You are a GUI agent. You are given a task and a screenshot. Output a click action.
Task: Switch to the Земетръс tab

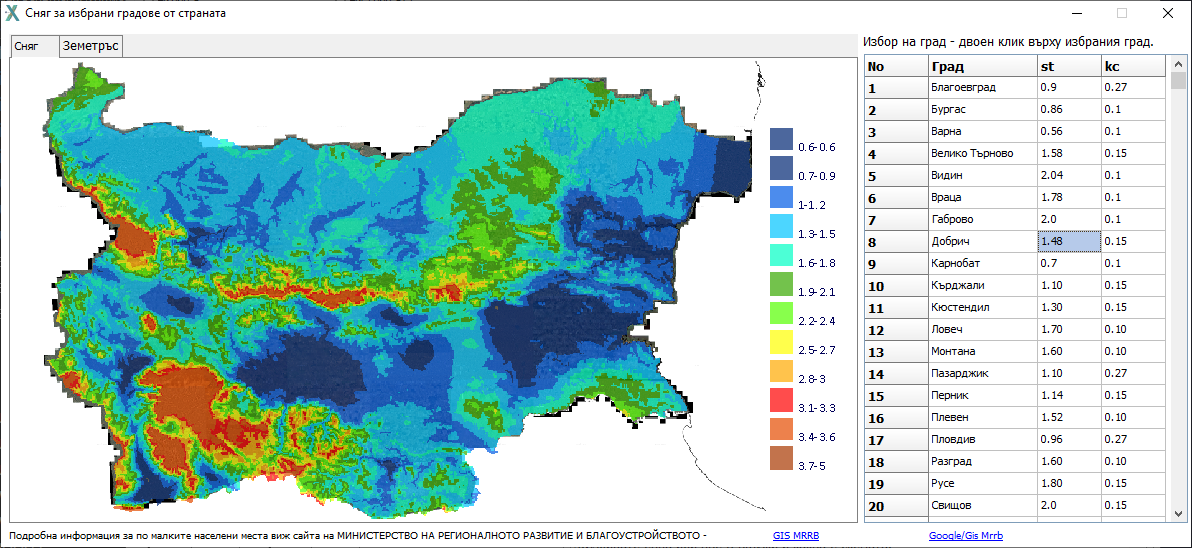91,46
